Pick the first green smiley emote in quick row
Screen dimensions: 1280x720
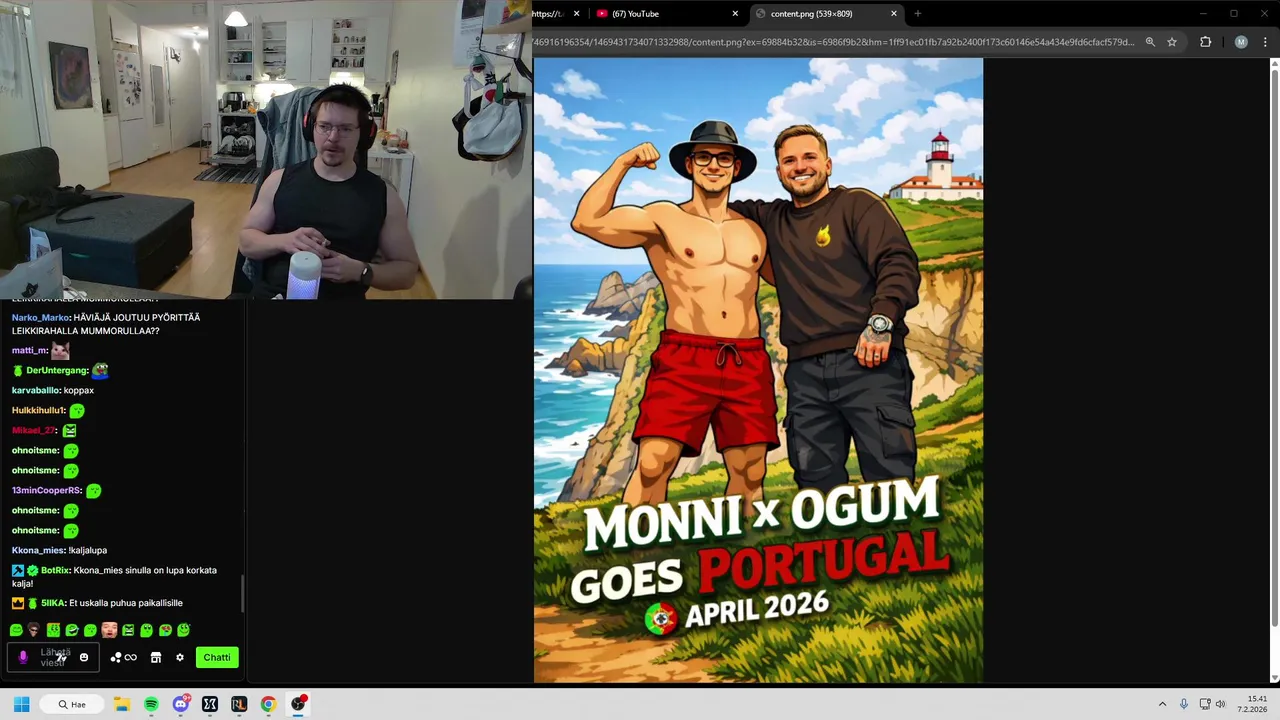pos(16,630)
